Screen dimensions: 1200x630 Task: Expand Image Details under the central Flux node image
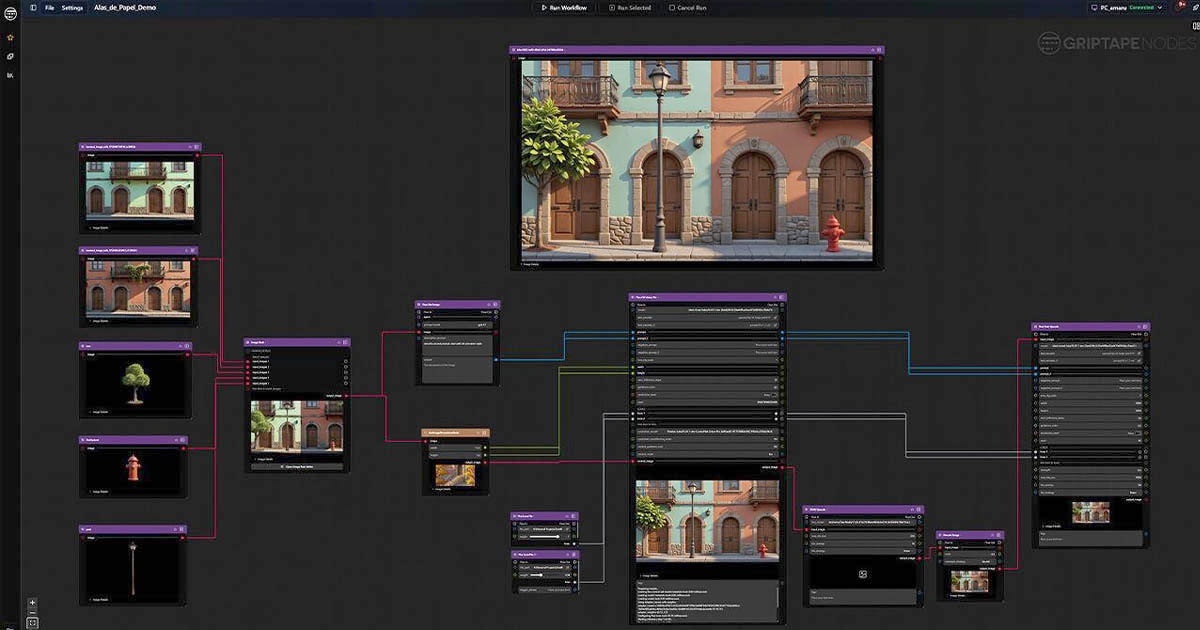(651, 576)
